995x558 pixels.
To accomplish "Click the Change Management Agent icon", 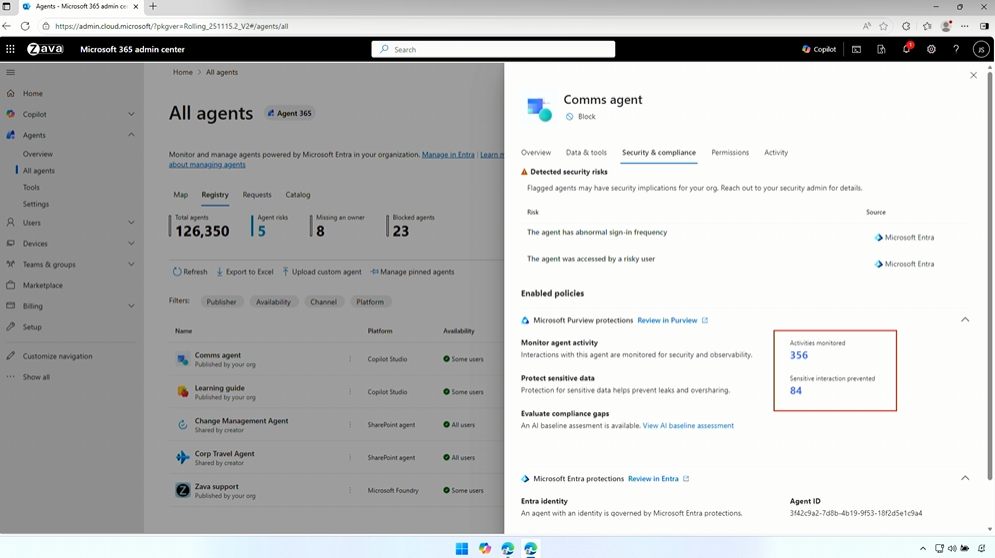I will click(x=183, y=425).
